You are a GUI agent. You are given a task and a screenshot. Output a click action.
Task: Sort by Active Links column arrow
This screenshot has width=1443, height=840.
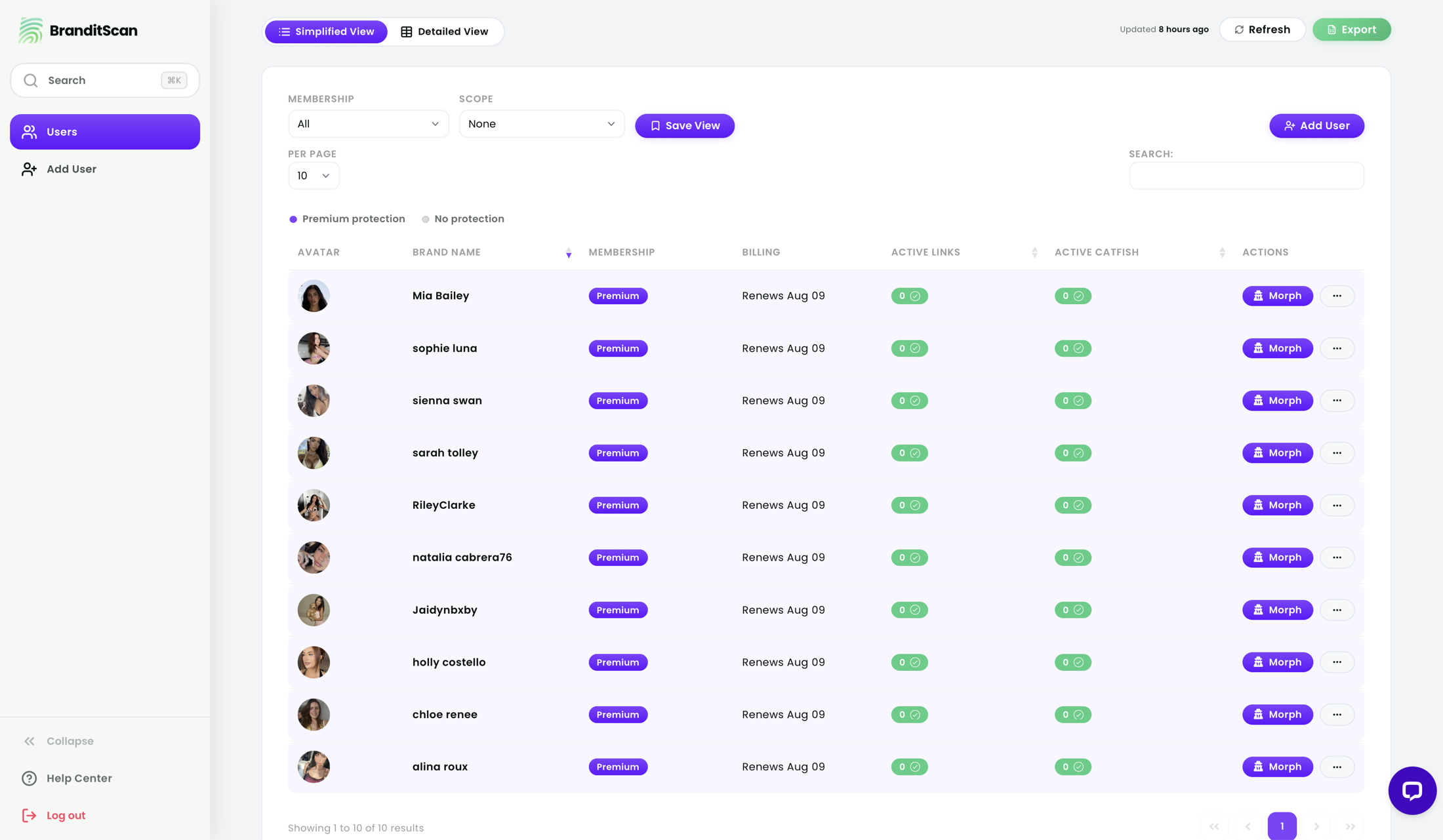pos(1034,252)
